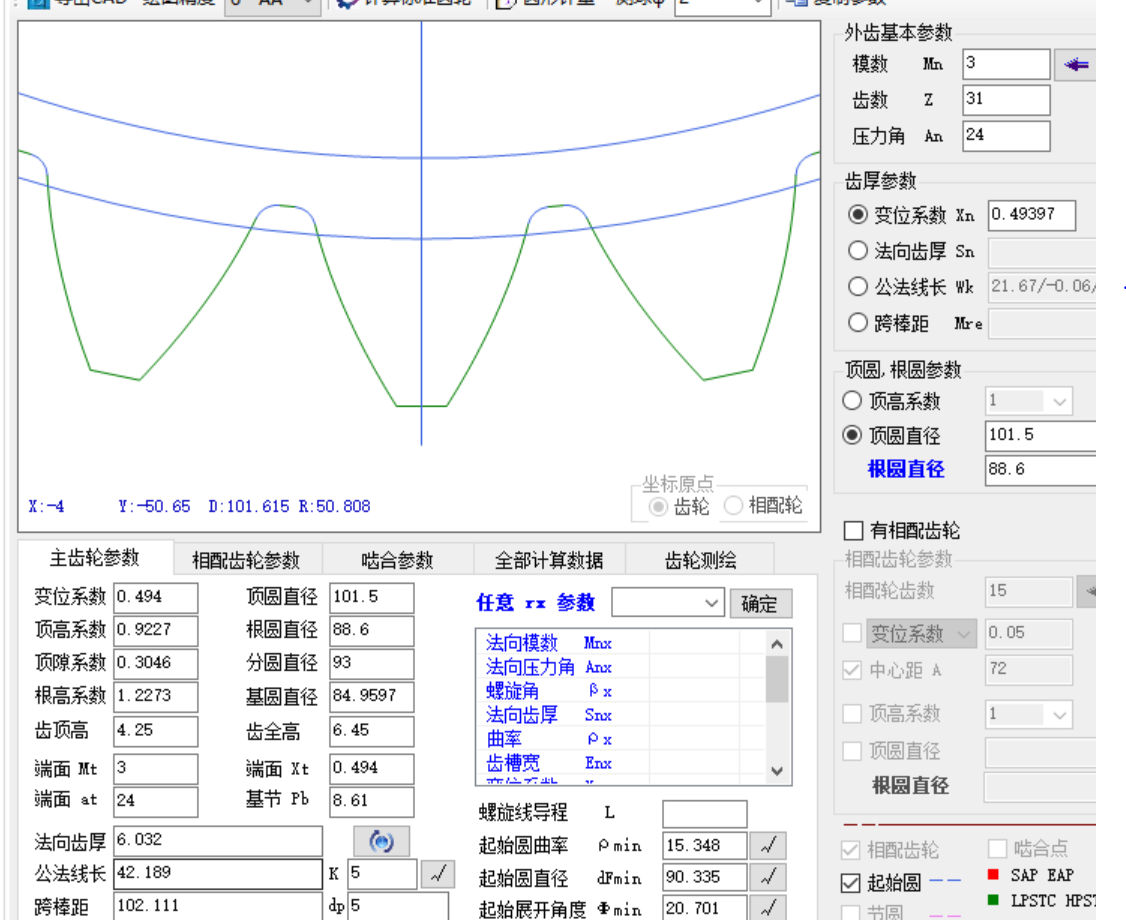Viewport: 1126px width, 920px height.
Task: Open the 全部计算数据 tab
Action: tap(549, 560)
